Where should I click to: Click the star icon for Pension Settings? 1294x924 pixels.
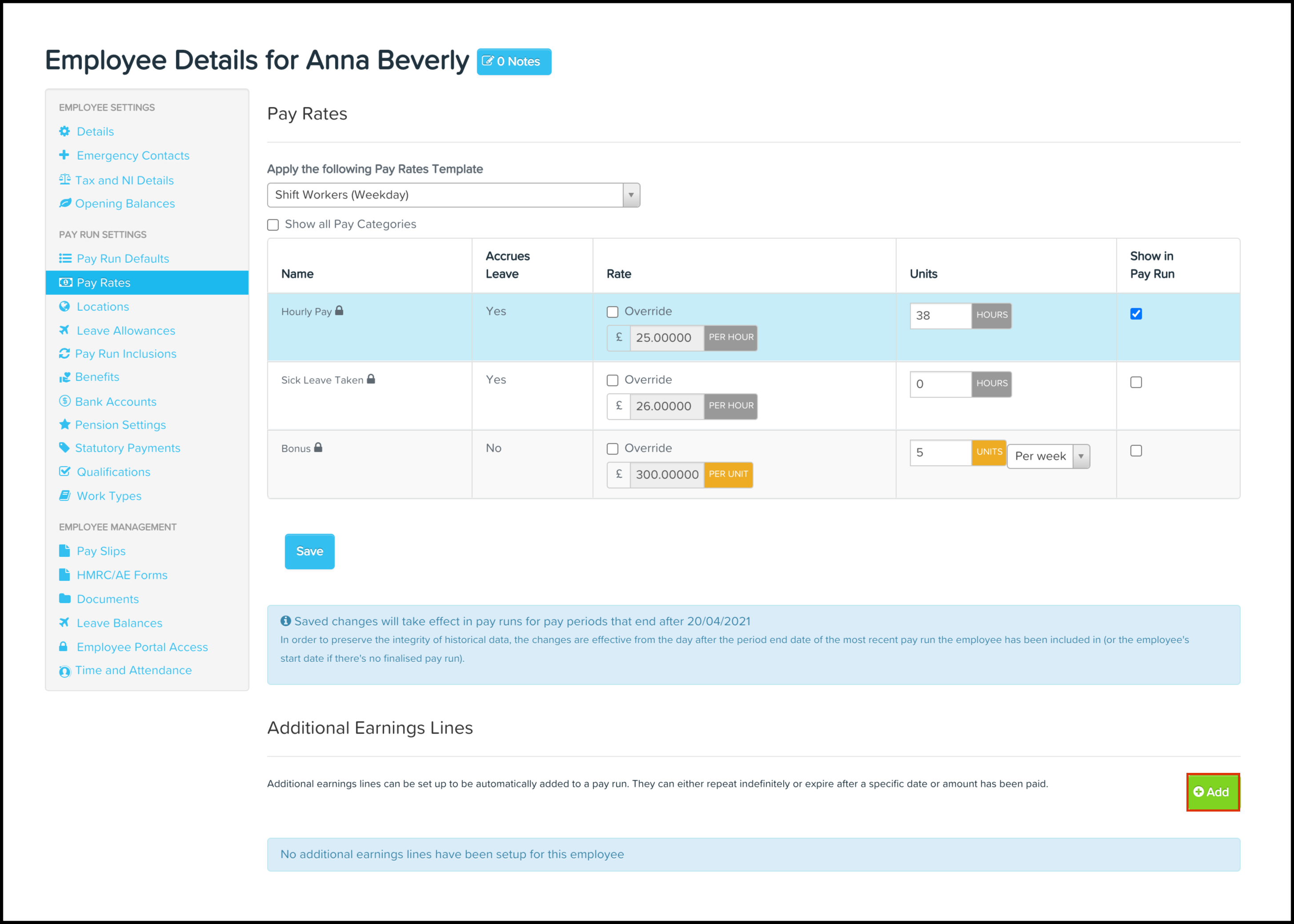65,424
